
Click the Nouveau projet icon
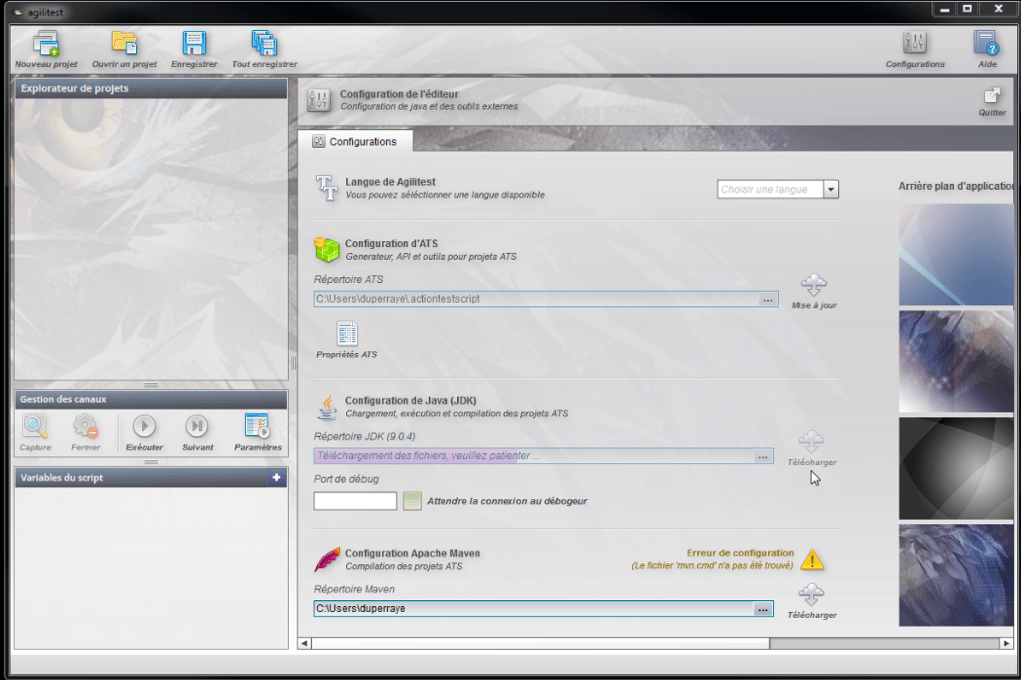pos(45,44)
